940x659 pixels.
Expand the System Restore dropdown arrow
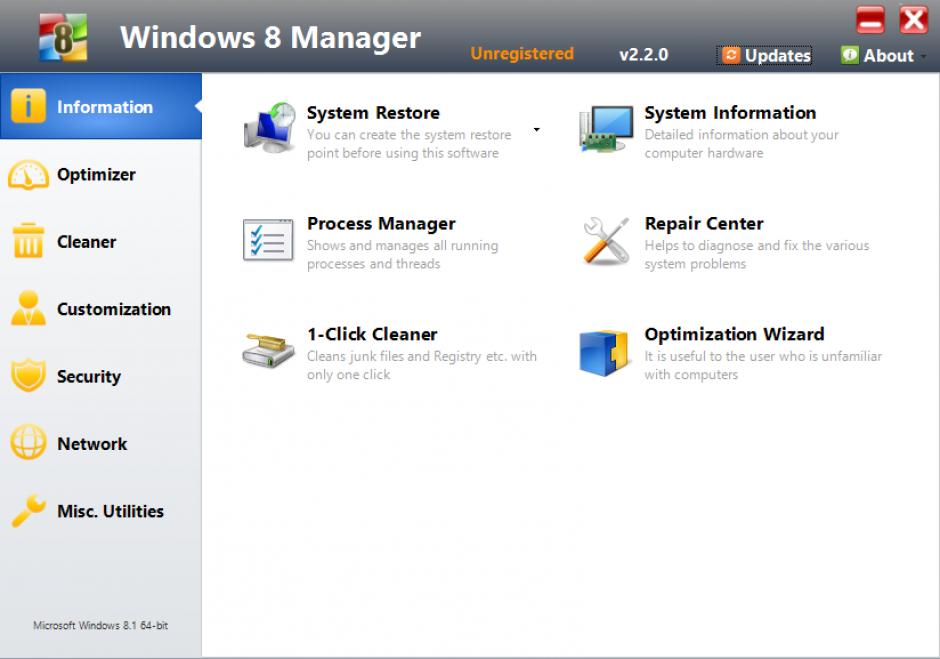point(537,130)
